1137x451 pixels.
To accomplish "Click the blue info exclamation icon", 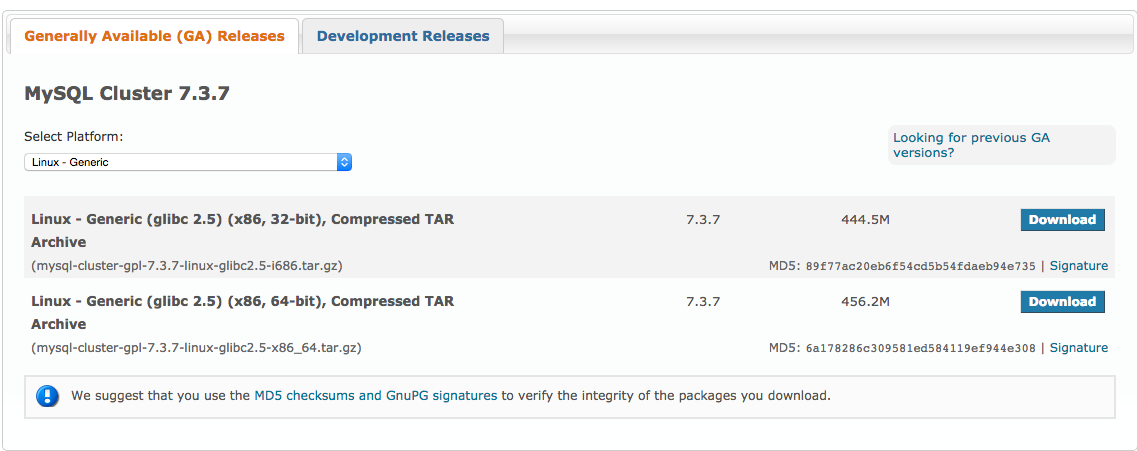I will (48, 396).
